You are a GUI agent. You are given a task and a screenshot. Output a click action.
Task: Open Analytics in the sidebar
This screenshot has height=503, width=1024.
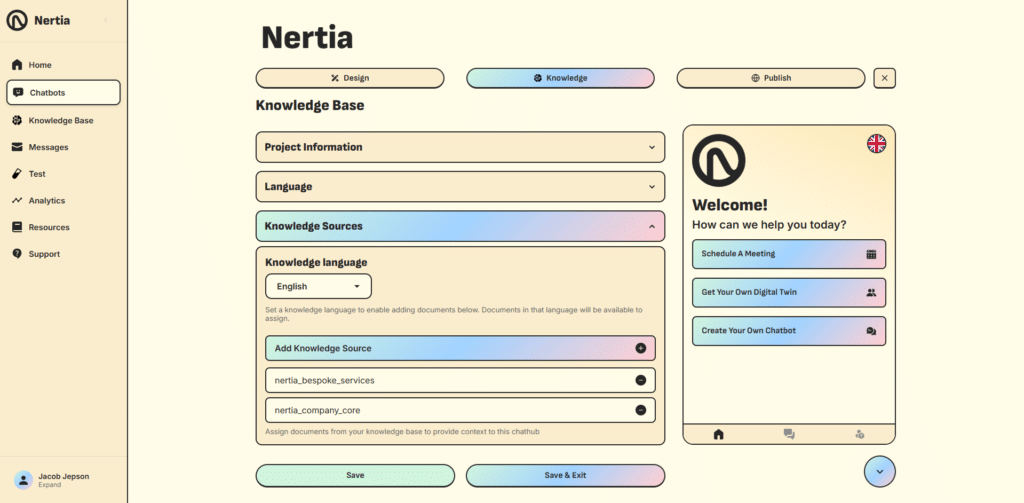pyautogui.click(x=63, y=201)
